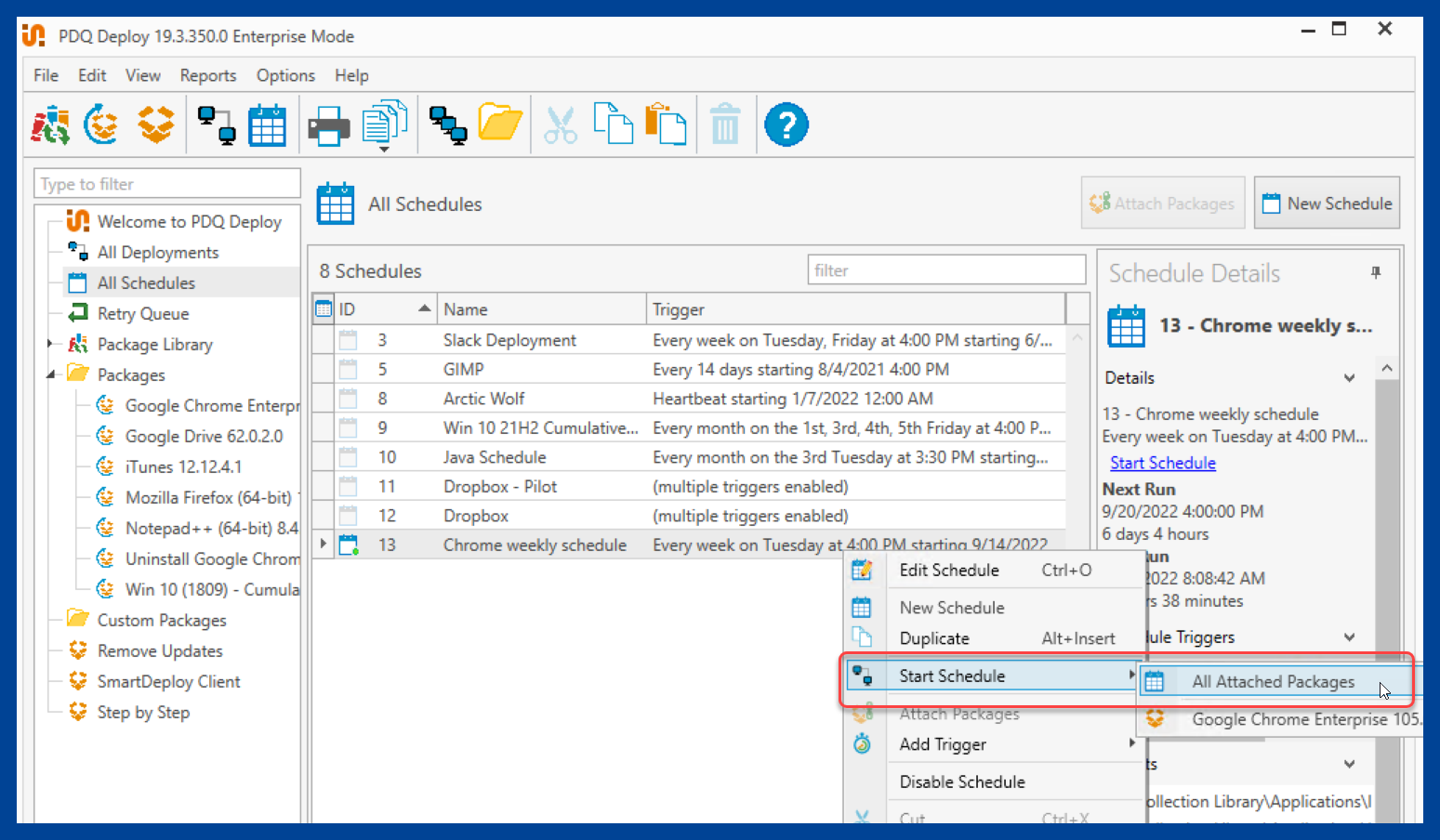1440x840 pixels.
Task: Select the Java Schedule row
Action: coord(689,457)
